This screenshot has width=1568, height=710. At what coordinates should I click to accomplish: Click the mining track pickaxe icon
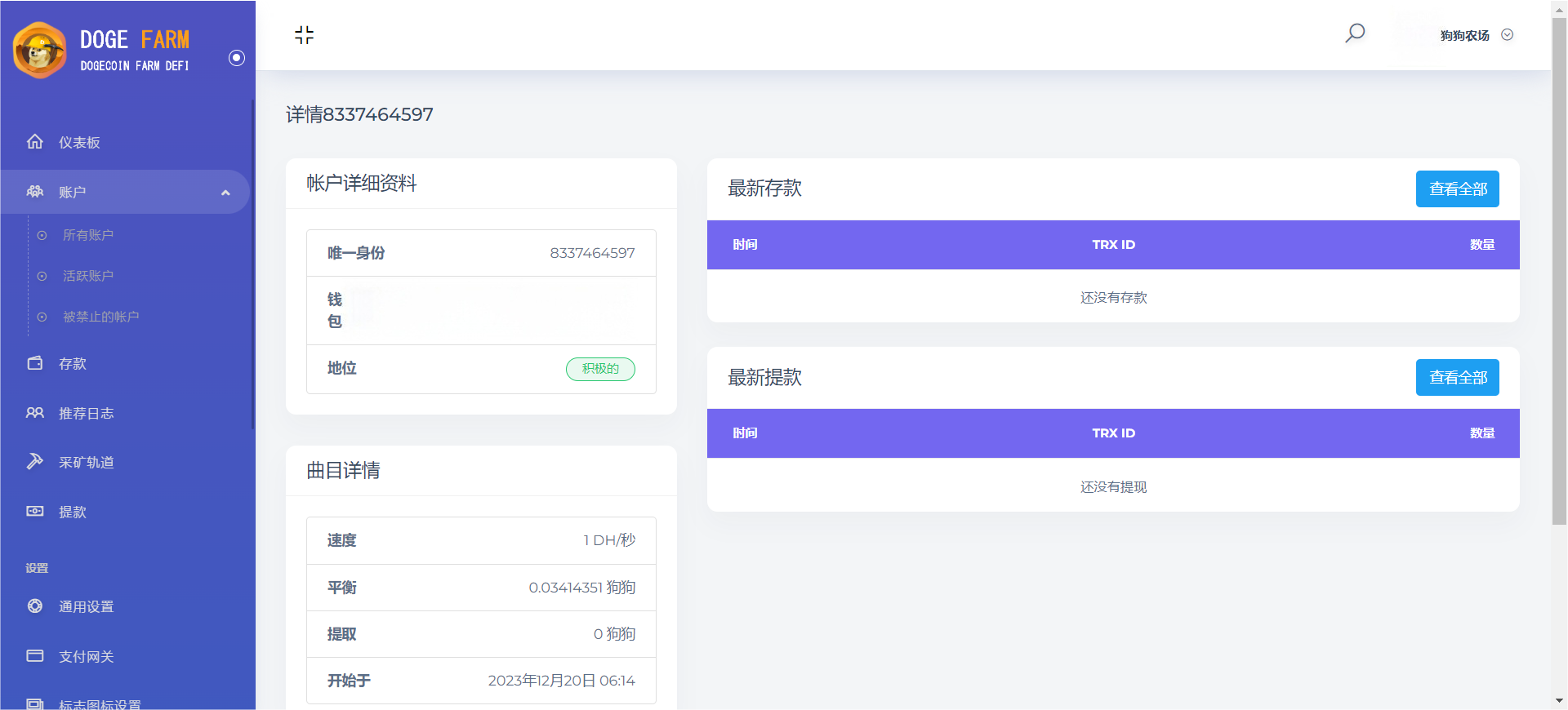click(x=35, y=462)
